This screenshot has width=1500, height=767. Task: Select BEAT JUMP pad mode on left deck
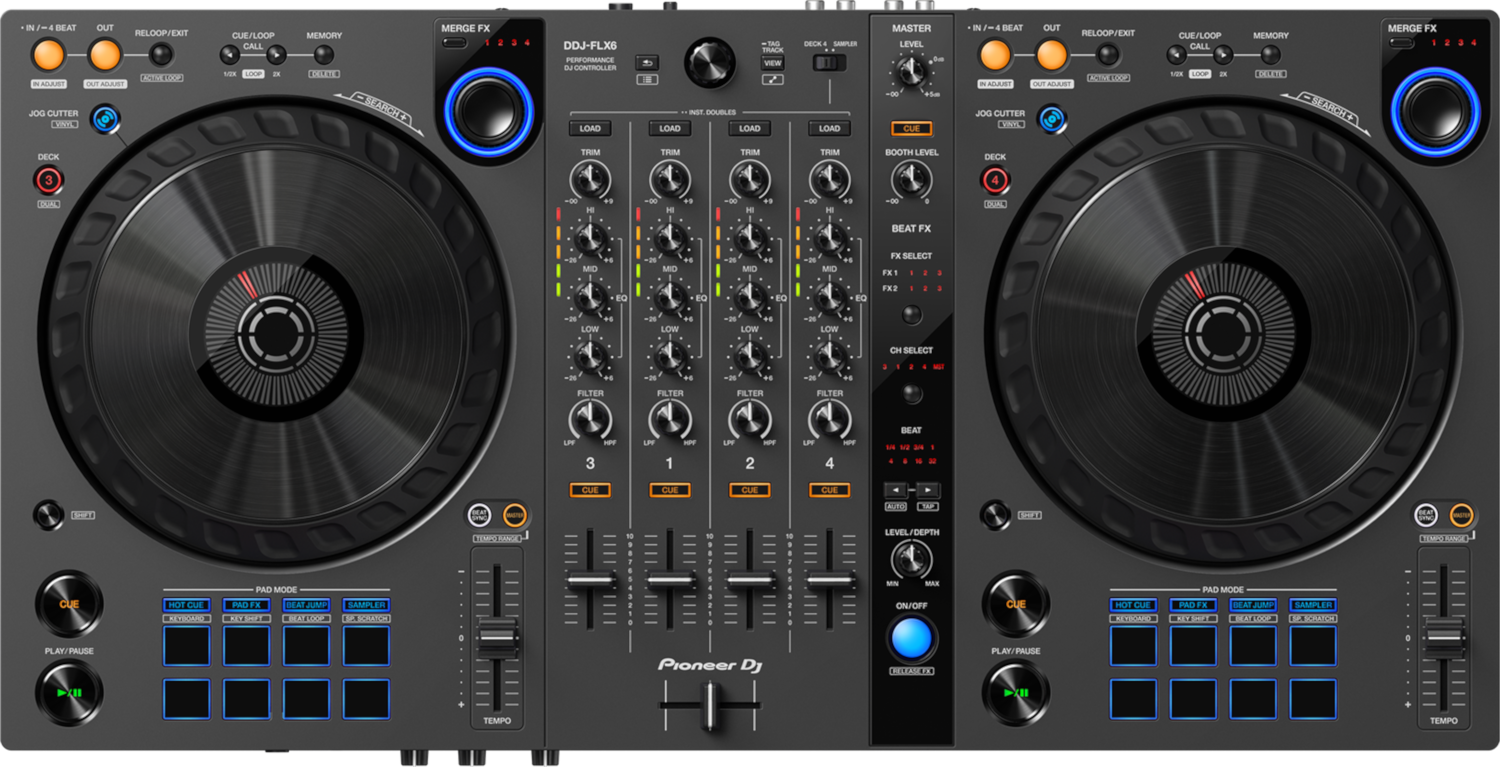306,605
